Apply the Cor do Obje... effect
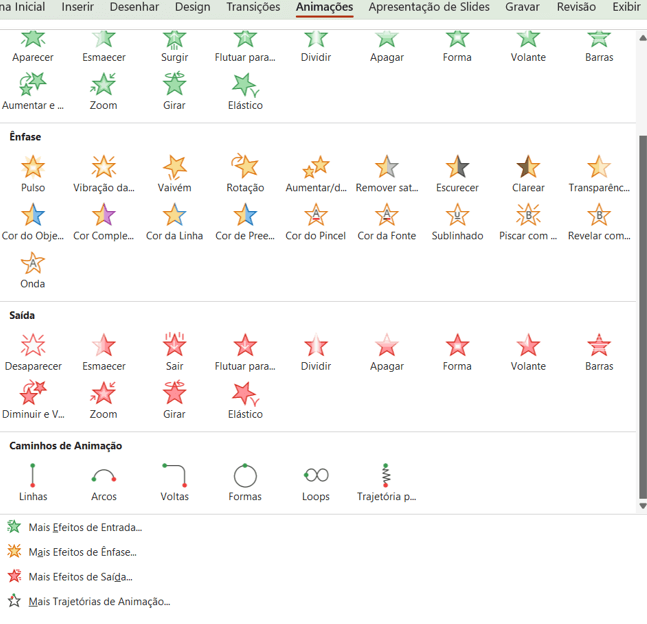Viewport: 647px width, 624px height. [x=33, y=222]
